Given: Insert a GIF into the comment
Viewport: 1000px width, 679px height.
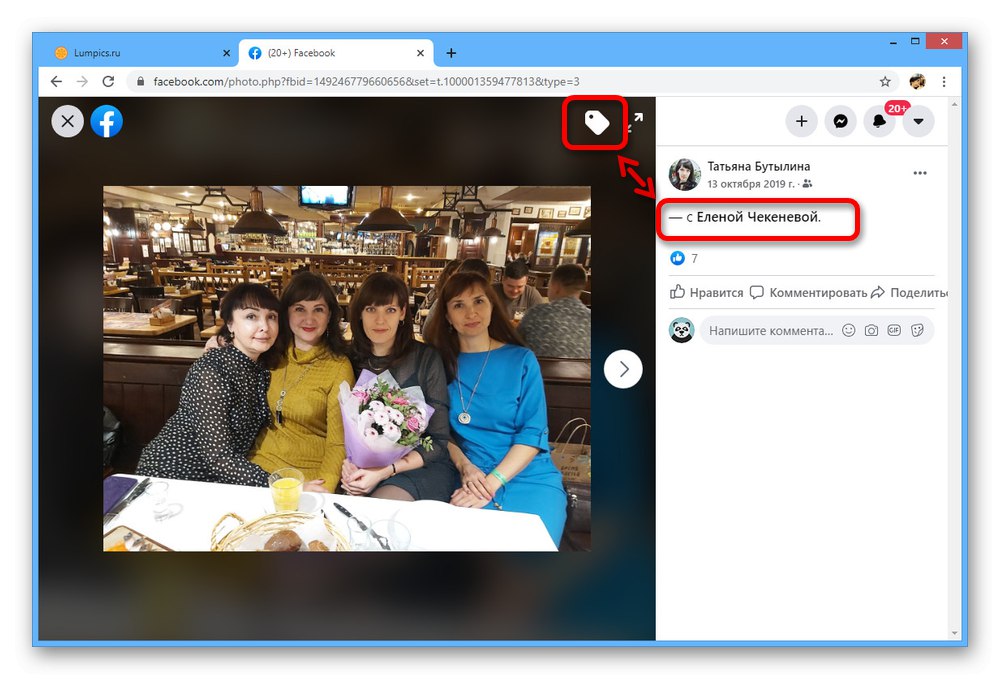Looking at the screenshot, I should click(x=894, y=330).
